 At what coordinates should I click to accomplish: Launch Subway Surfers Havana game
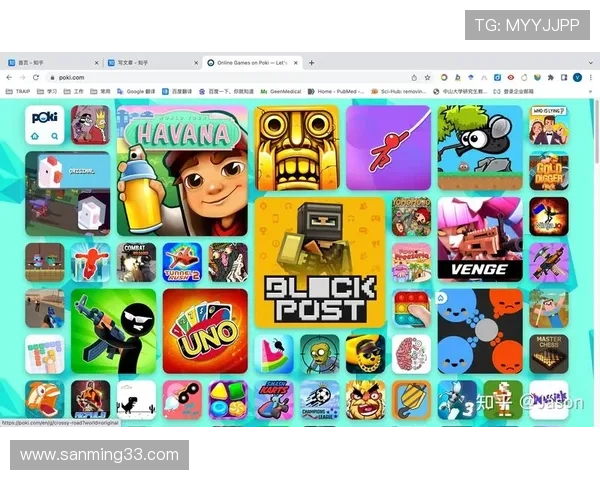(x=183, y=171)
